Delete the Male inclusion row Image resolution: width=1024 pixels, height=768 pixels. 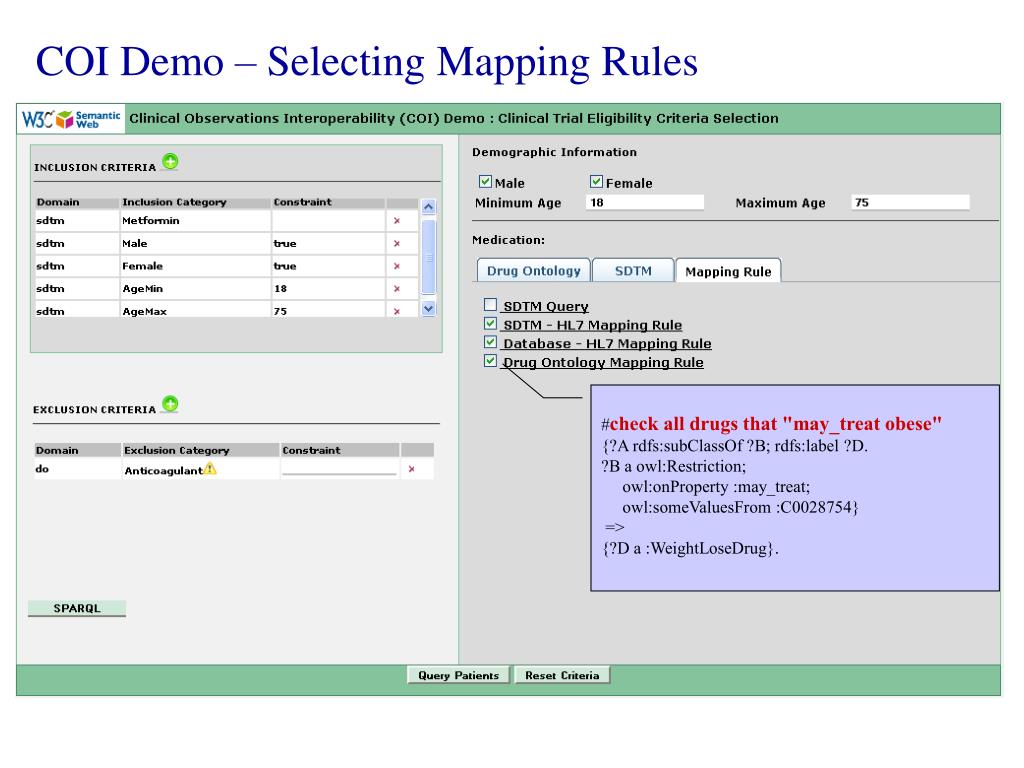[397, 244]
